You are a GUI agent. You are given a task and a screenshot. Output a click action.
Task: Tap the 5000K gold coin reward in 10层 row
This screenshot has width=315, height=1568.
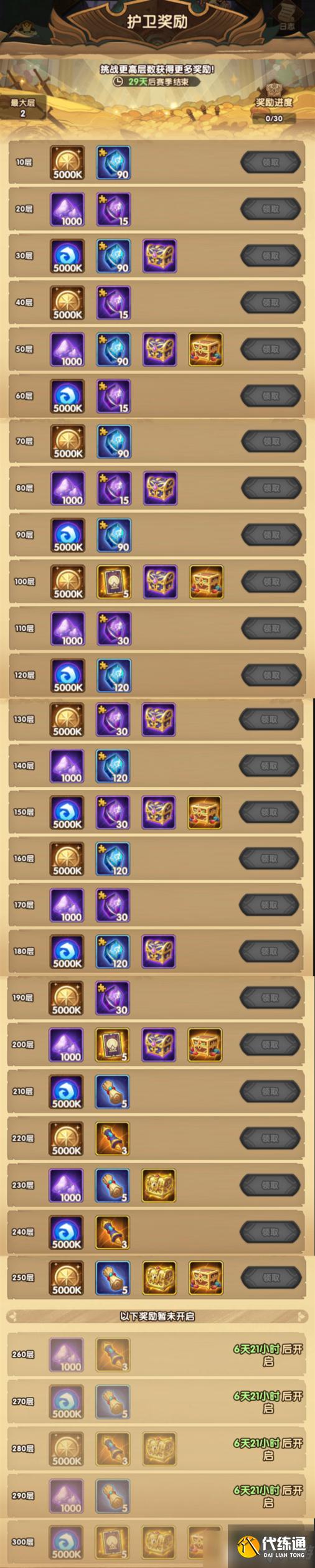point(67,163)
